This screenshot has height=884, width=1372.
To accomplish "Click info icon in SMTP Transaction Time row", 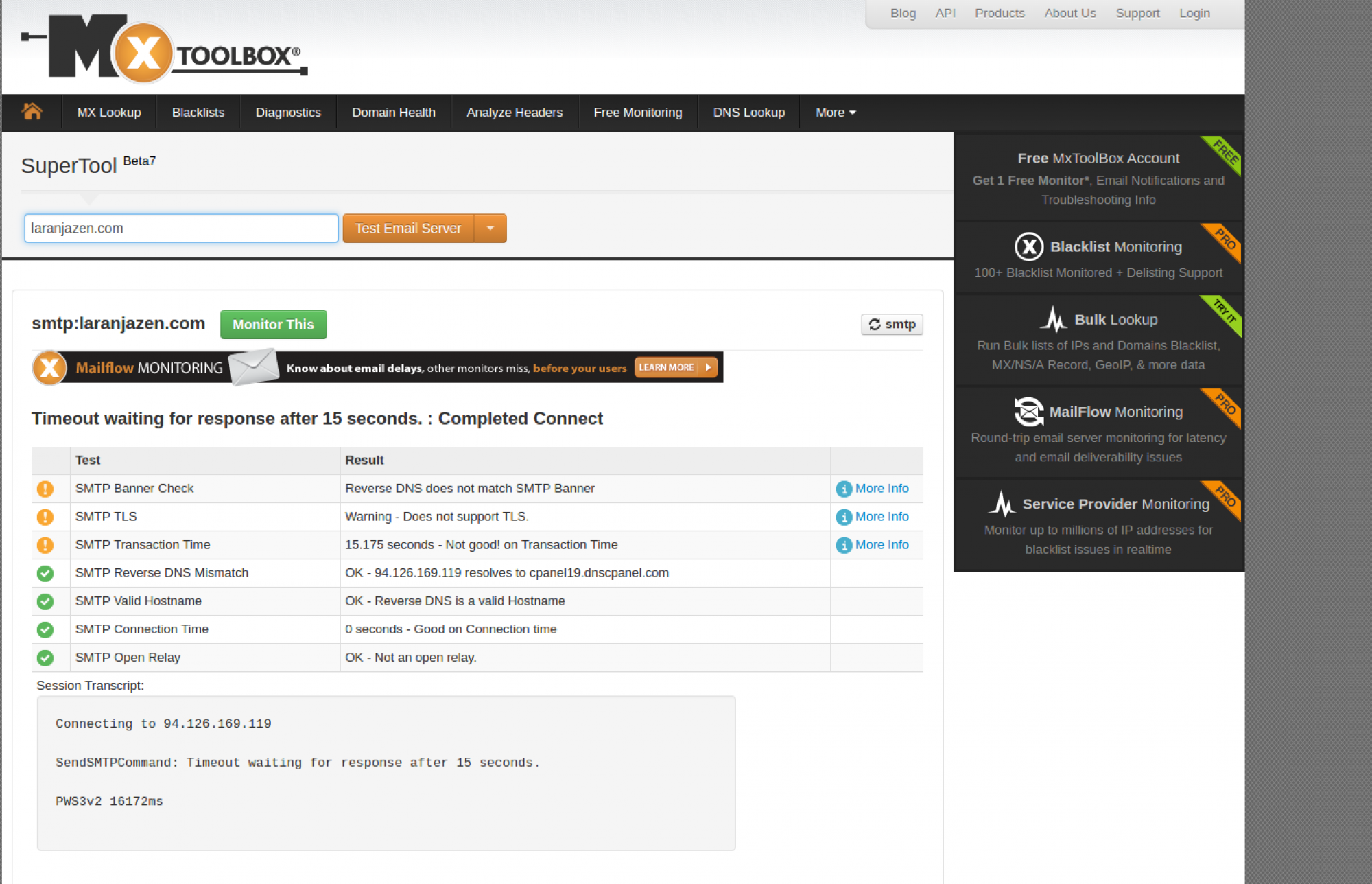I will pyautogui.click(x=844, y=545).
